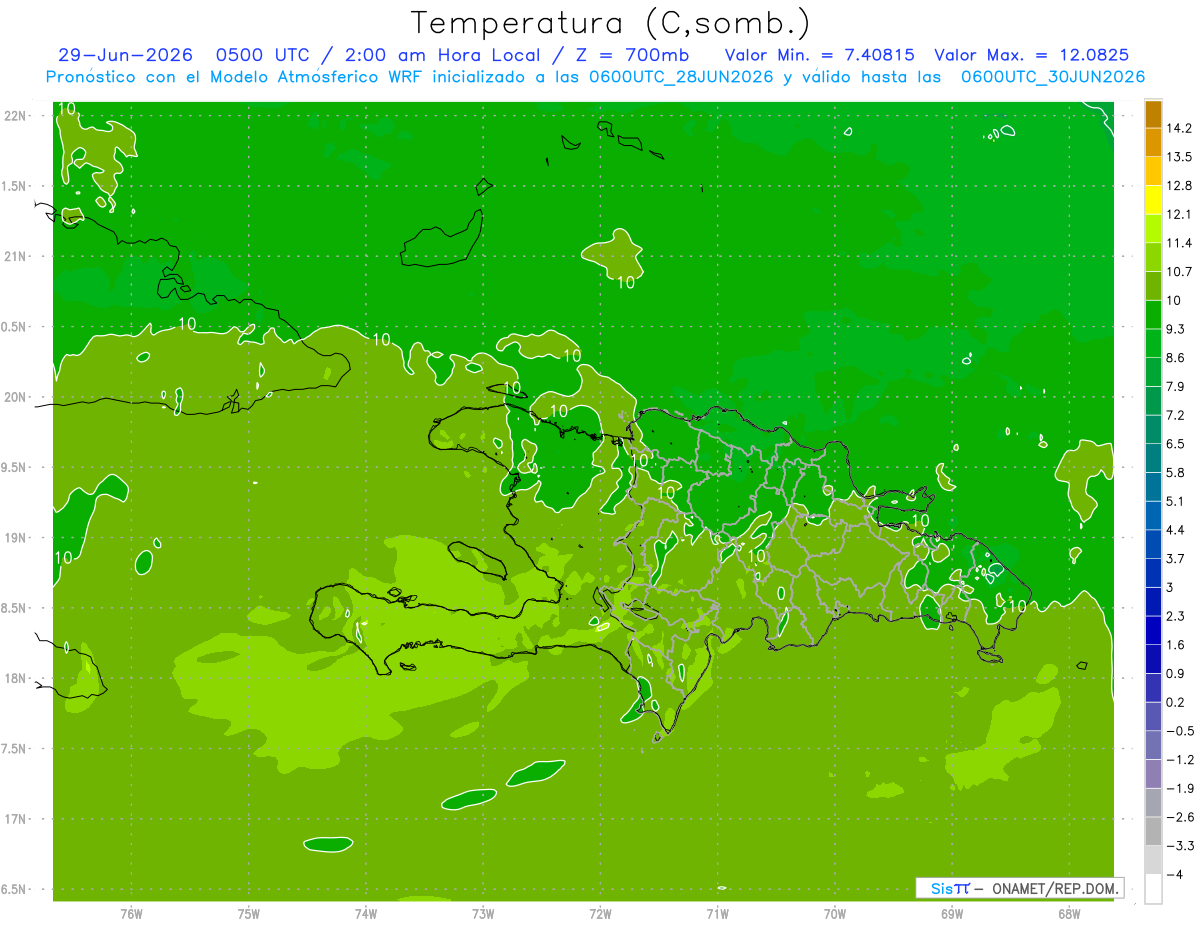
Task: Click the title "Temperatura (C,somb.)"
Action: tap(610, 23)
